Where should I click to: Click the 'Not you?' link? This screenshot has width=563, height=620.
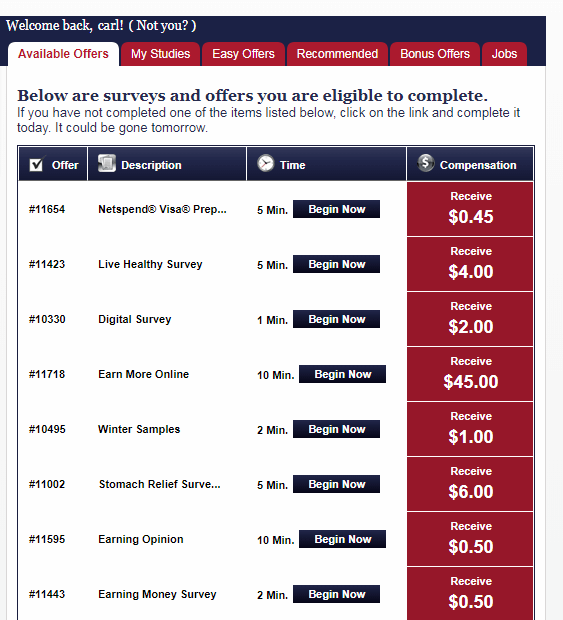tap(162, 26)
